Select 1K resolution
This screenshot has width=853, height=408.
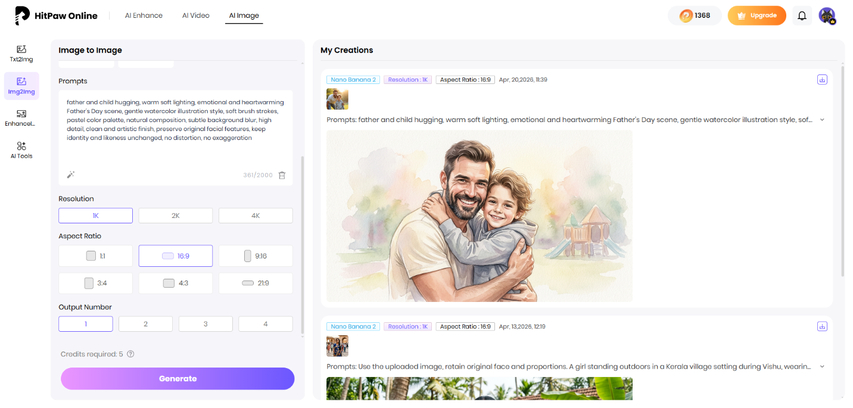pyautogui.click(x=95, y=215)
